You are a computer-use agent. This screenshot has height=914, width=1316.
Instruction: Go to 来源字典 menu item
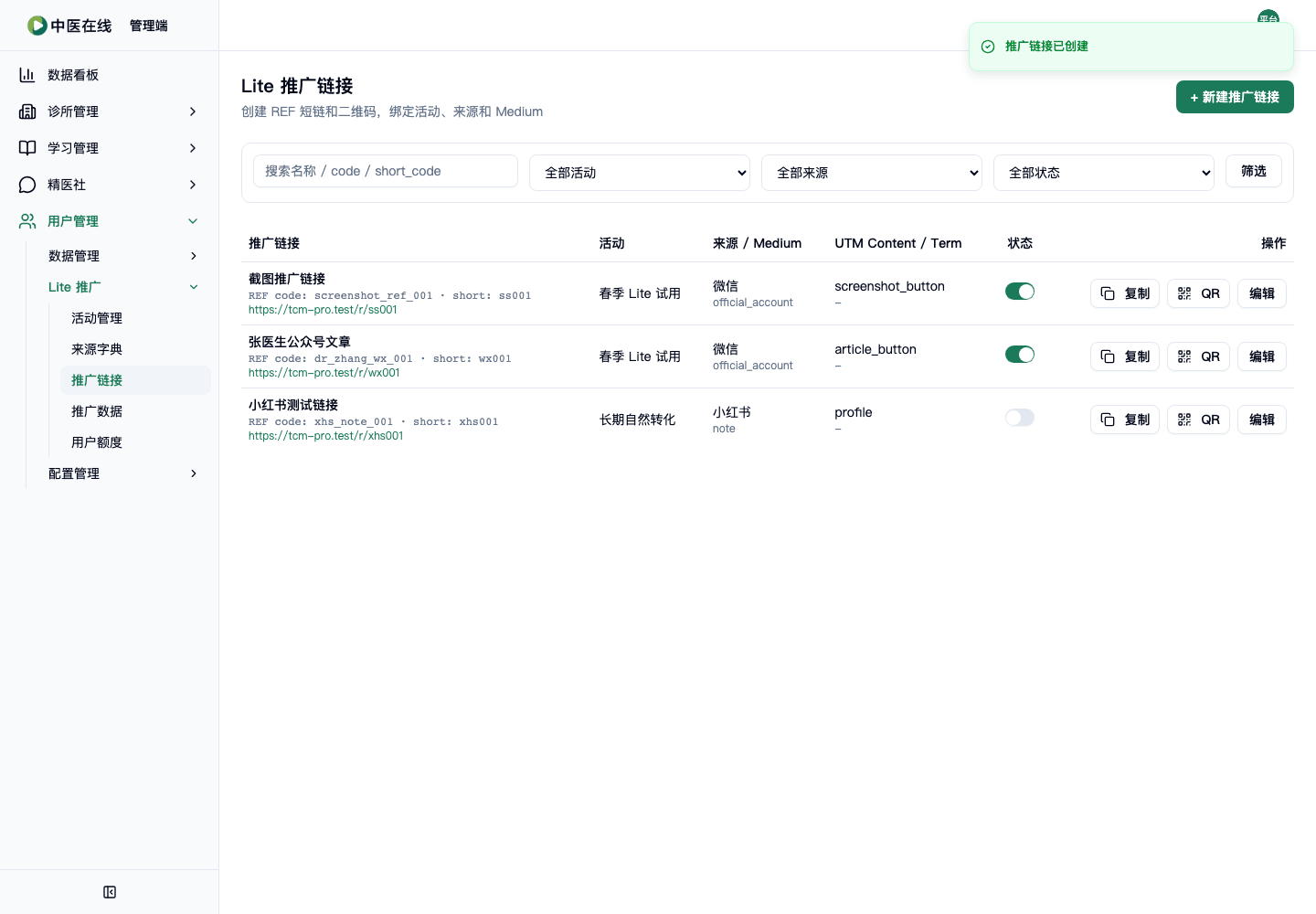pos(135,349)
